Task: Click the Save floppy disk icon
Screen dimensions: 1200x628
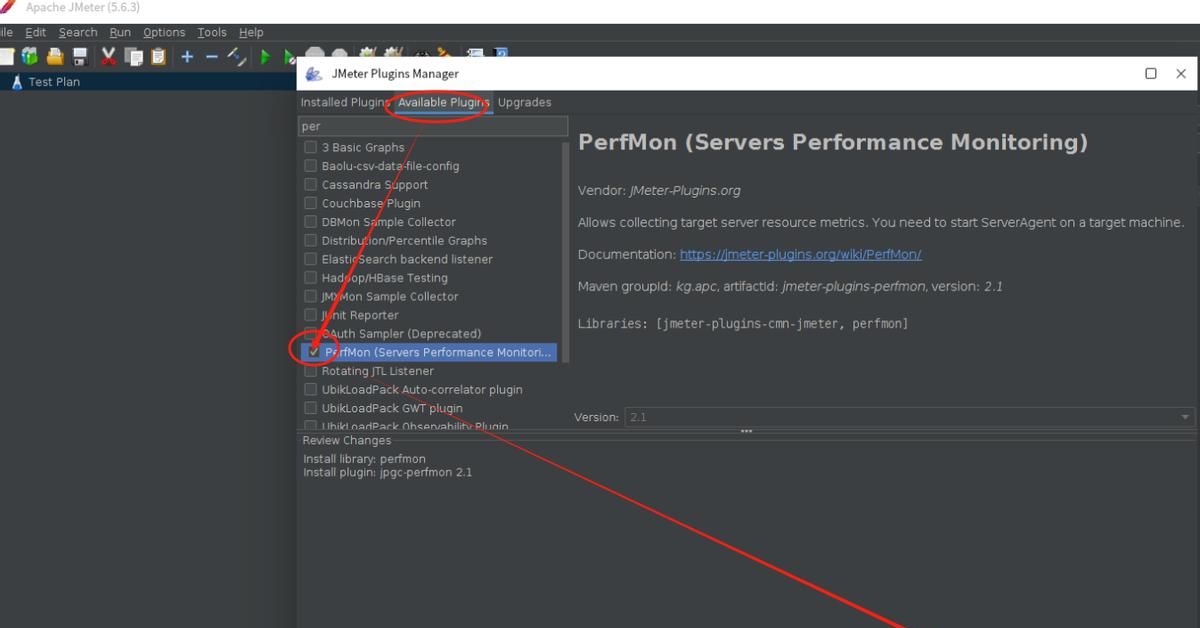Action: click(x=80, y=57)
